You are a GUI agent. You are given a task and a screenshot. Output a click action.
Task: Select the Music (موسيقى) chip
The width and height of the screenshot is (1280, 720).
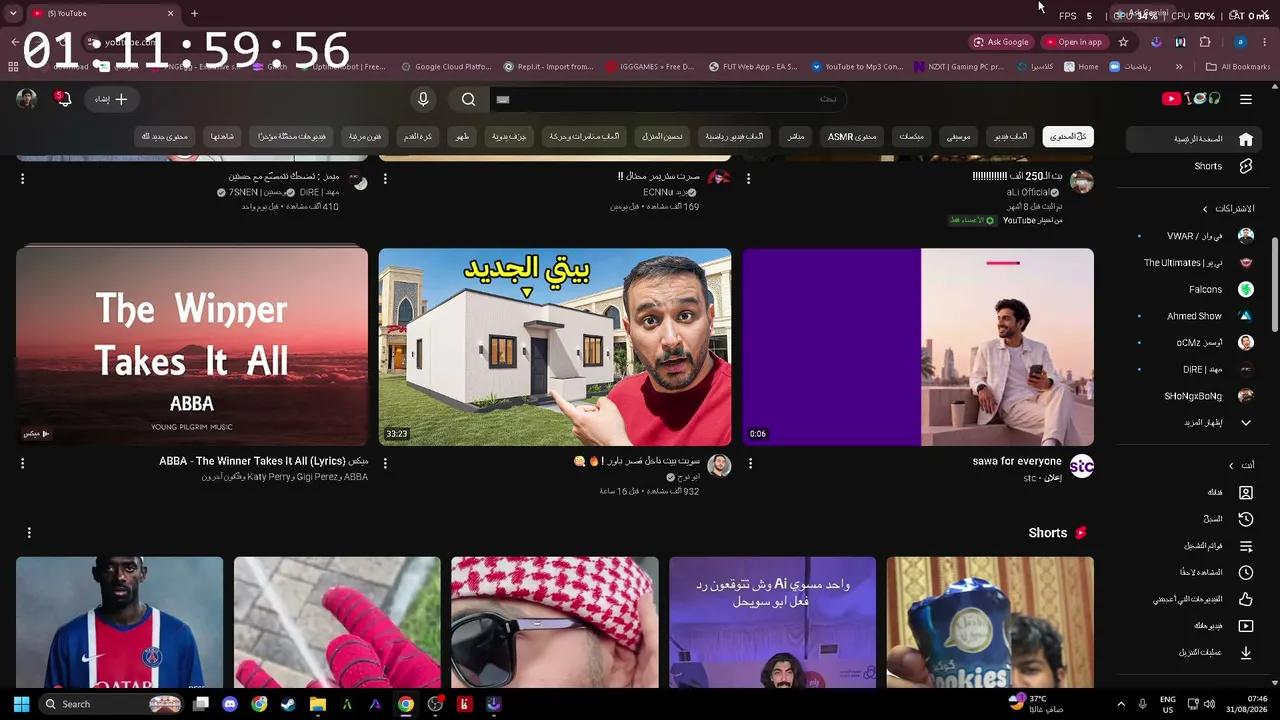tap(958, 136)
